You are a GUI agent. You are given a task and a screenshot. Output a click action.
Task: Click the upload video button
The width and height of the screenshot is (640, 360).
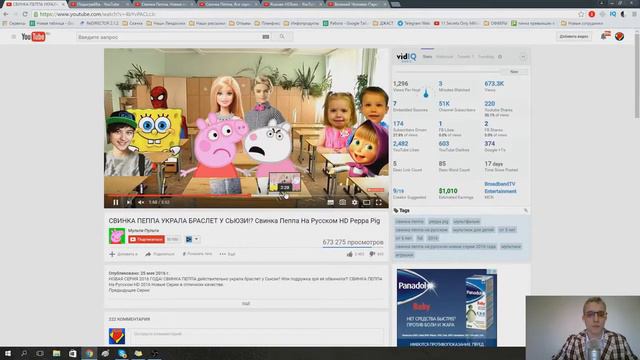[x=573, y=37]
